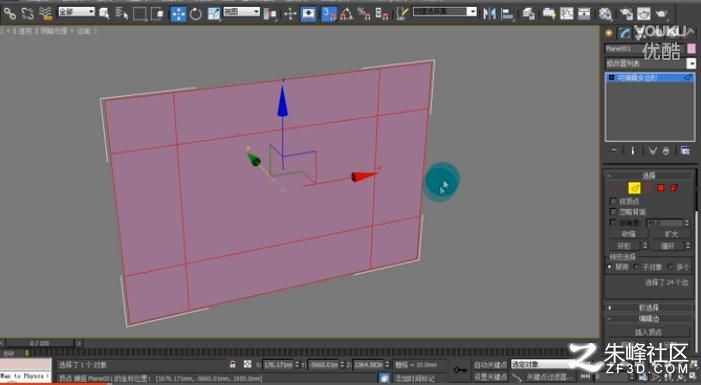The image size is (701, 385).
Task: Click the pink object color swatch
Action: click(x=691, y=48)
